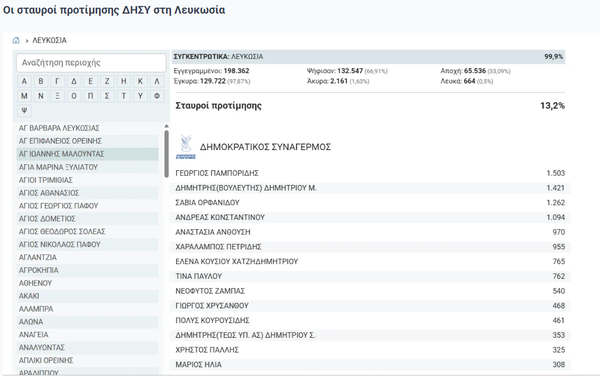Click candidate ΑΝΑΣΤΑΣΙΑ ΑΝΘΟΥΣΗ row

[x=370, y=232]
